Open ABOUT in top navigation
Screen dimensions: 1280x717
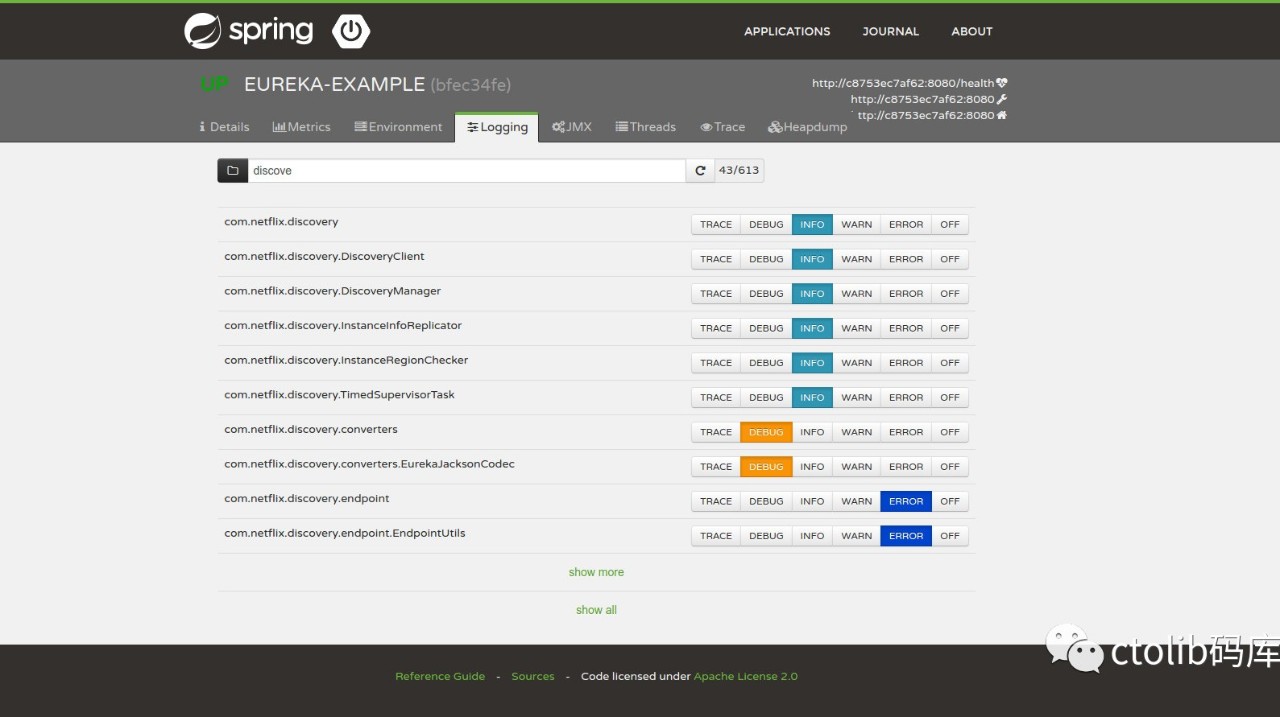[x=972, y=31]
